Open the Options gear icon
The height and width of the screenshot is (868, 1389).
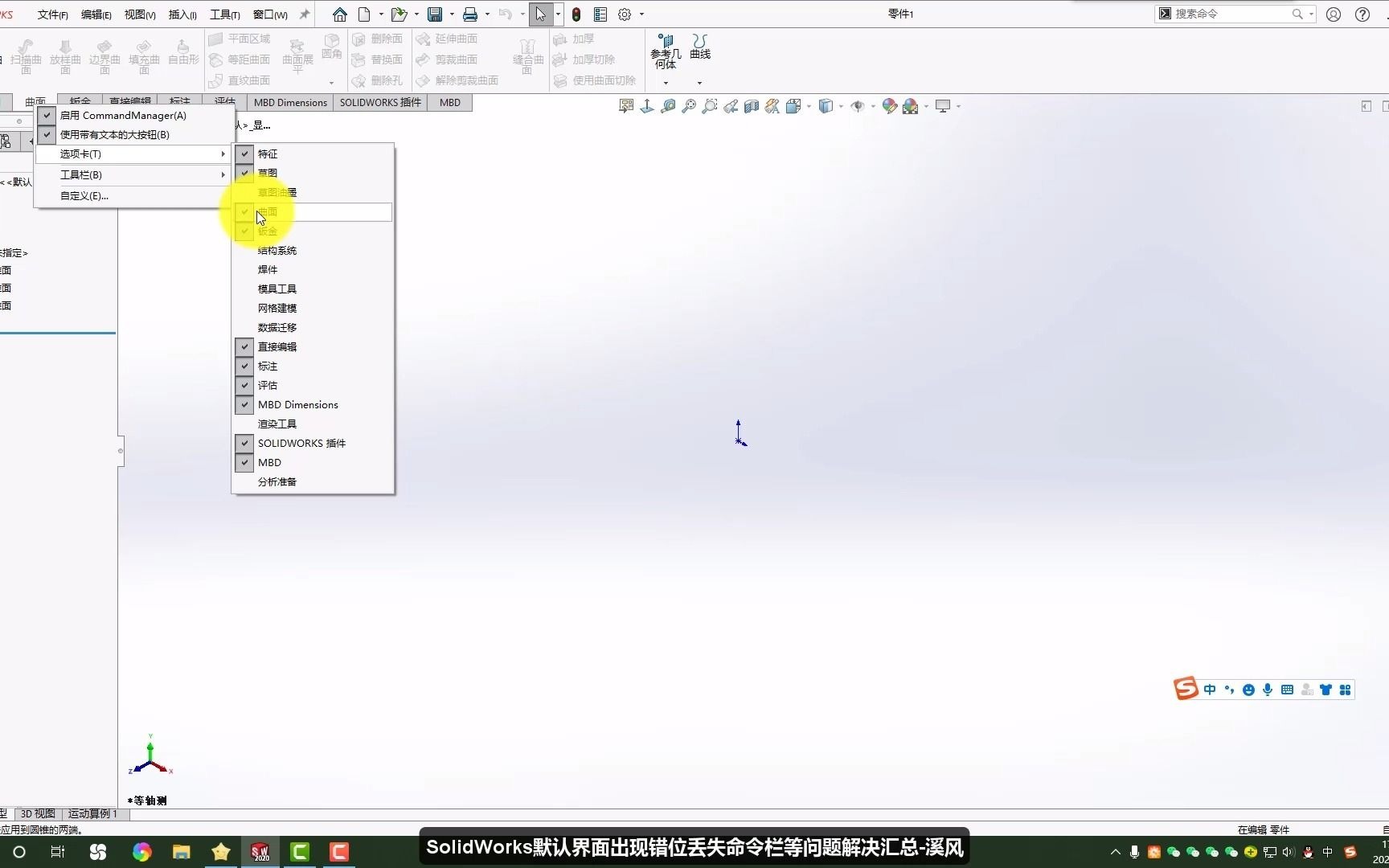click(625, 14)
